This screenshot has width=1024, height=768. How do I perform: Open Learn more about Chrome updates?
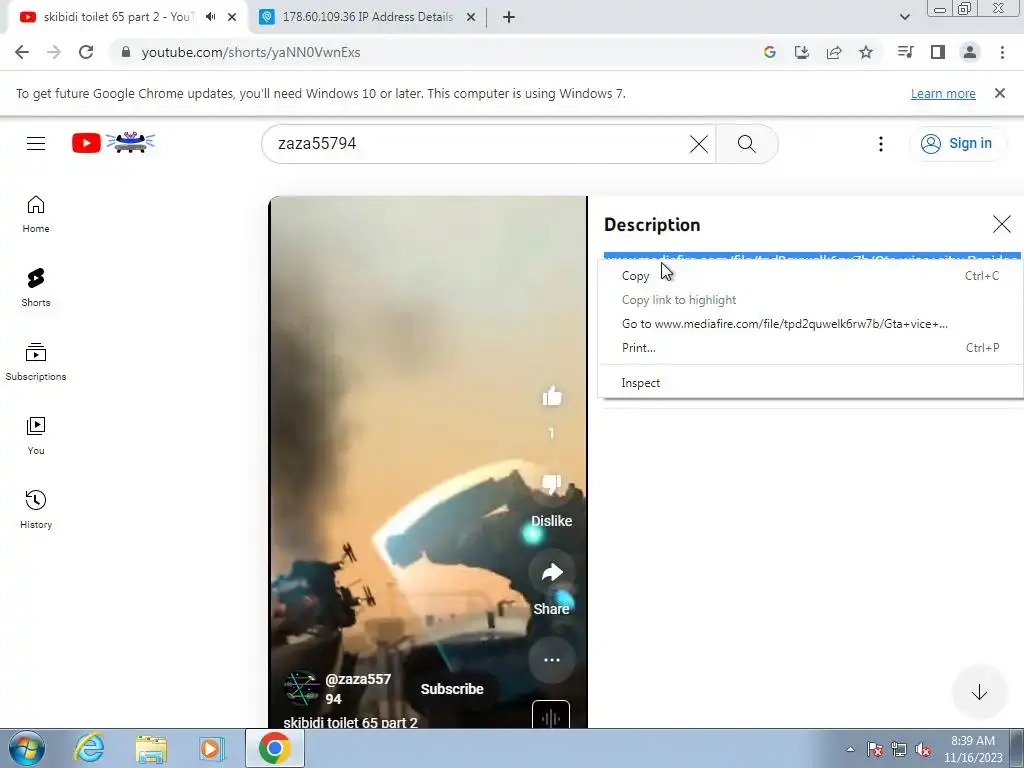(x=943, y=93)
